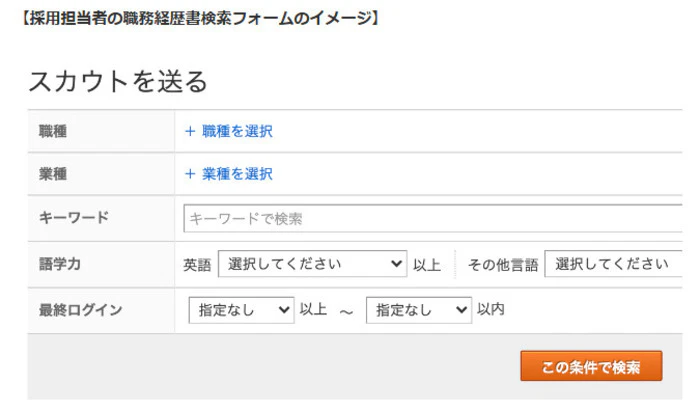Click the 業種 row label

coord(53,174)
